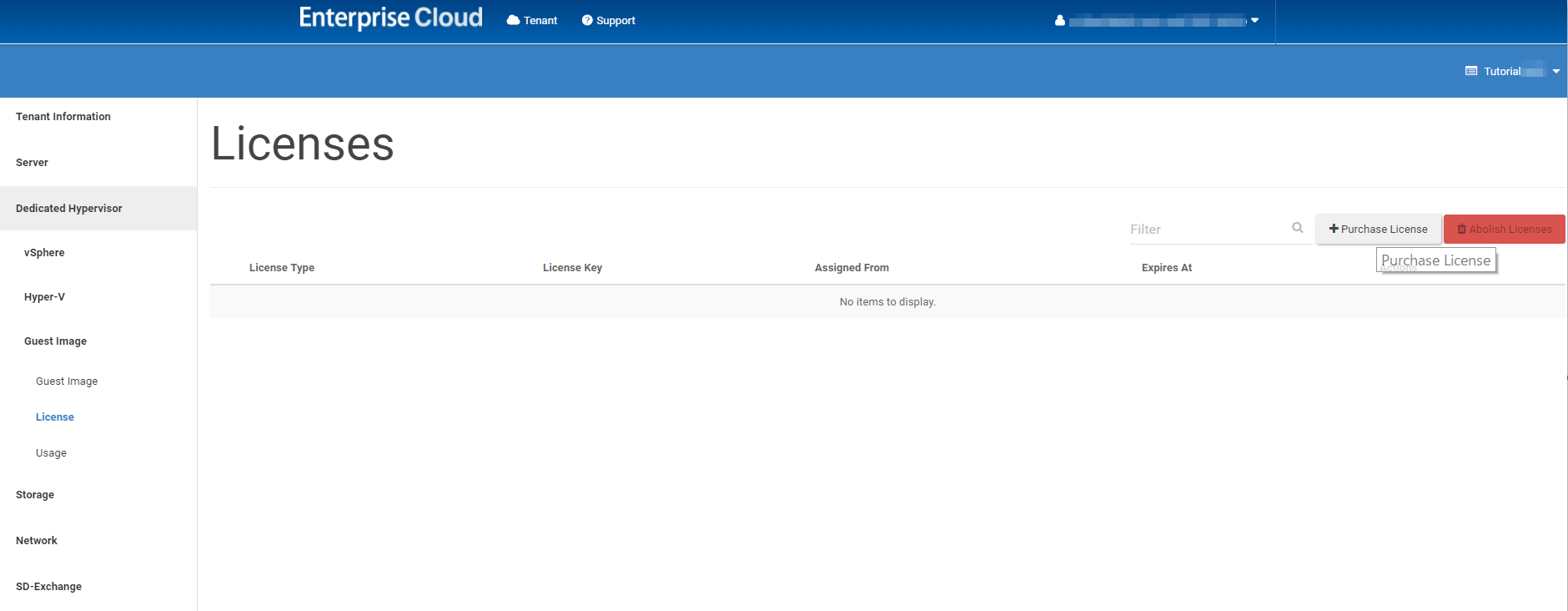Screen dimensions: 1568x611
Task: Select Server in the sidebar
Action: [x=32, y=163]
